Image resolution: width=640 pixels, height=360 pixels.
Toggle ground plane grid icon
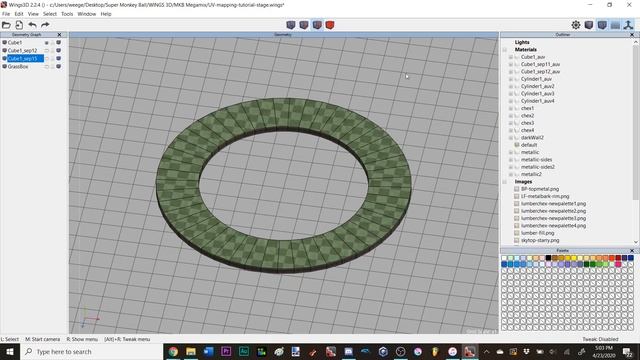615,25
